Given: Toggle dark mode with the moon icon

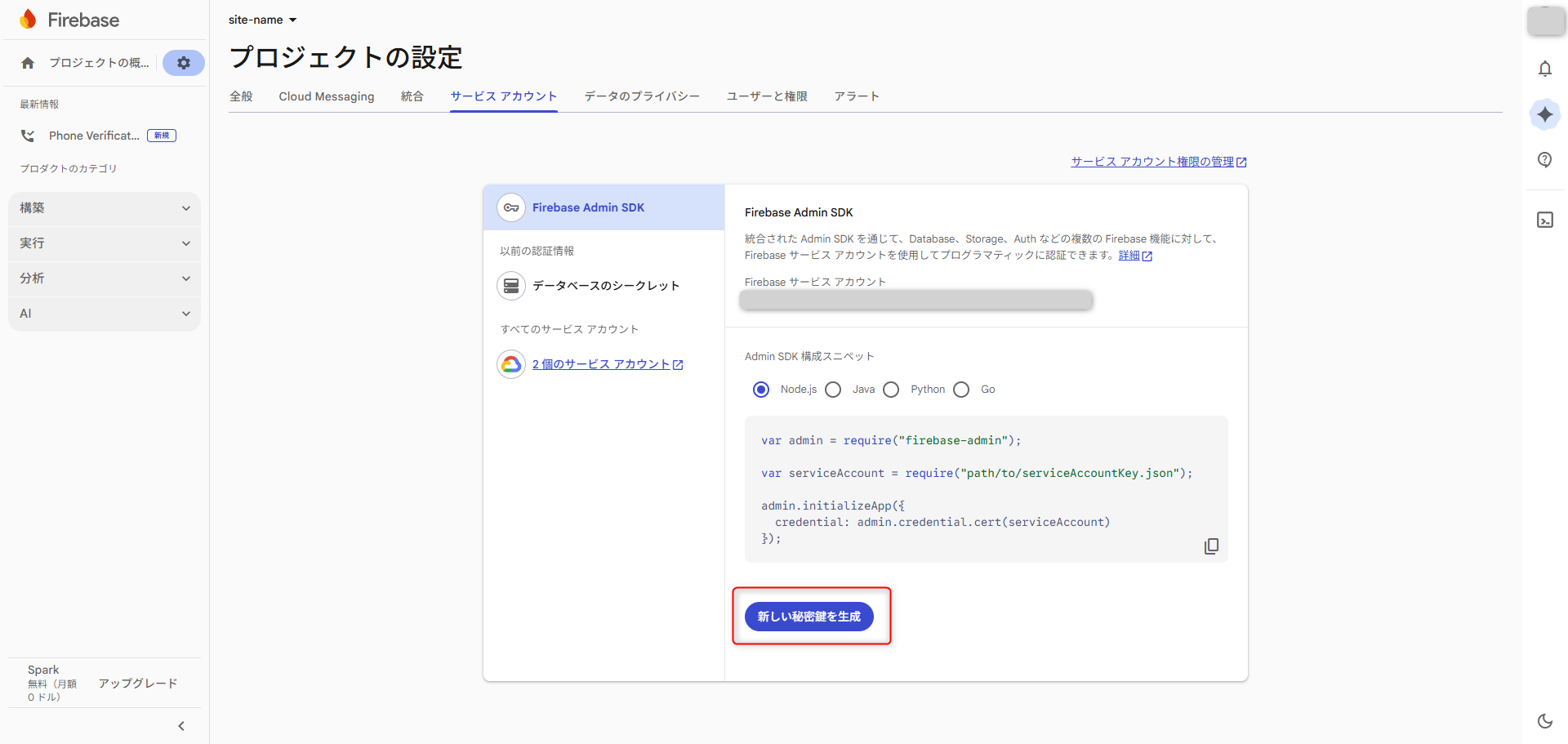Looking at the screenshot, I should (x=1544, y=721).
